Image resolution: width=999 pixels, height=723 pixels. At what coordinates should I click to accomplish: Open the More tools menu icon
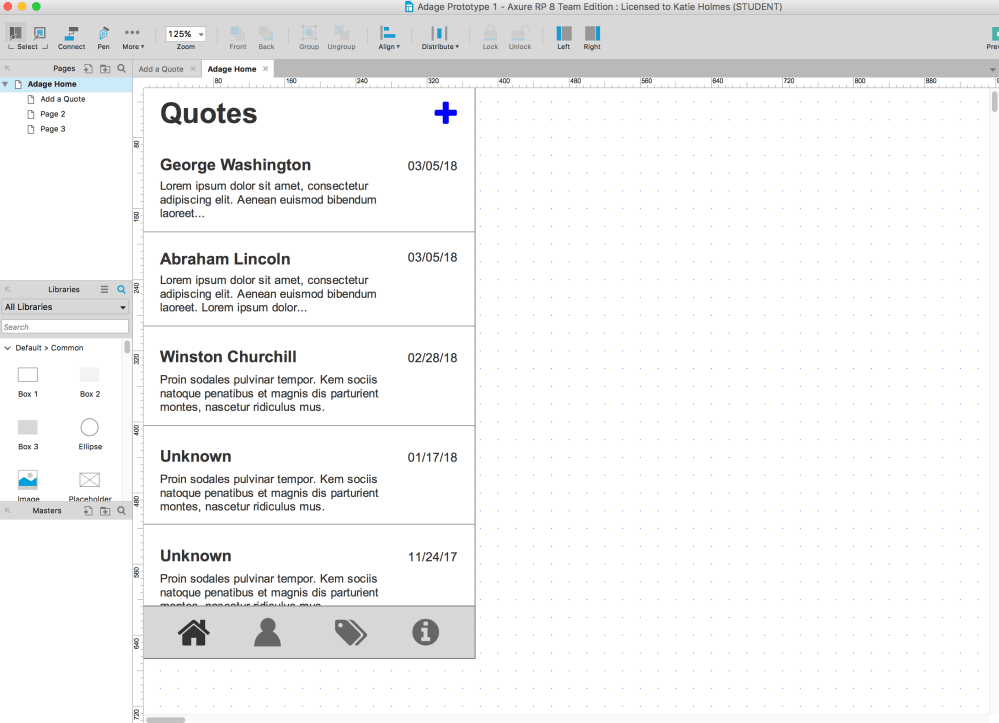point(132,34)
